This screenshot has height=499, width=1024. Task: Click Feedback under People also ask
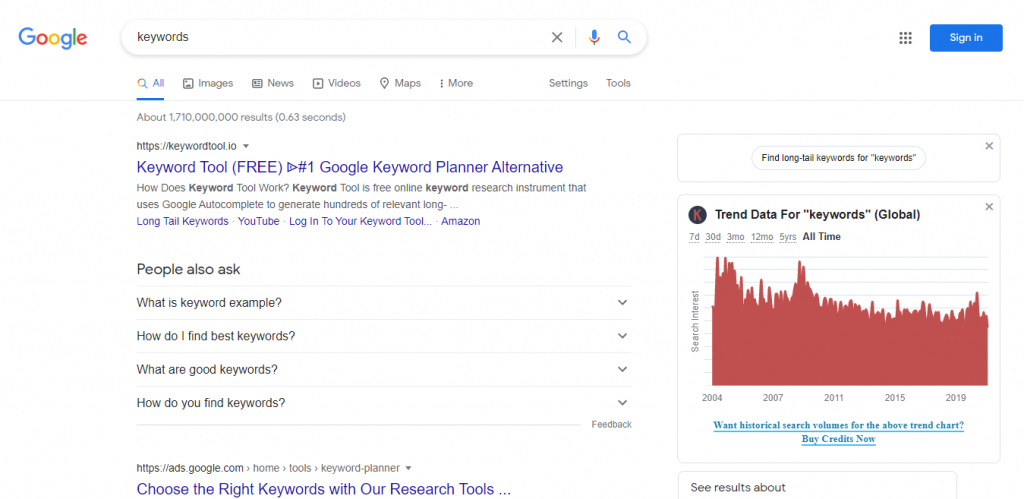[611, 425]
